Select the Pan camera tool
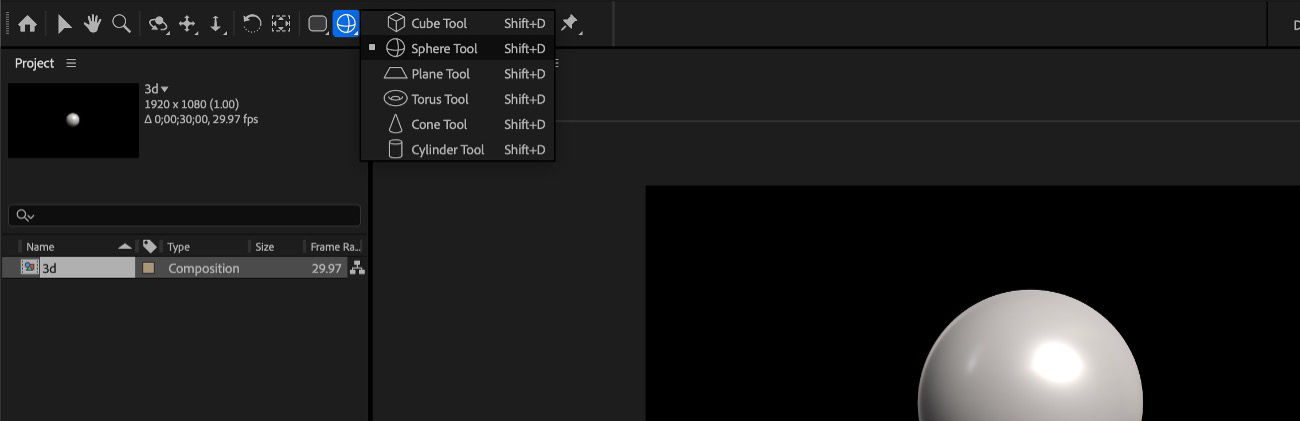Viewport: 1300px width, 421px height. [187, 24]
